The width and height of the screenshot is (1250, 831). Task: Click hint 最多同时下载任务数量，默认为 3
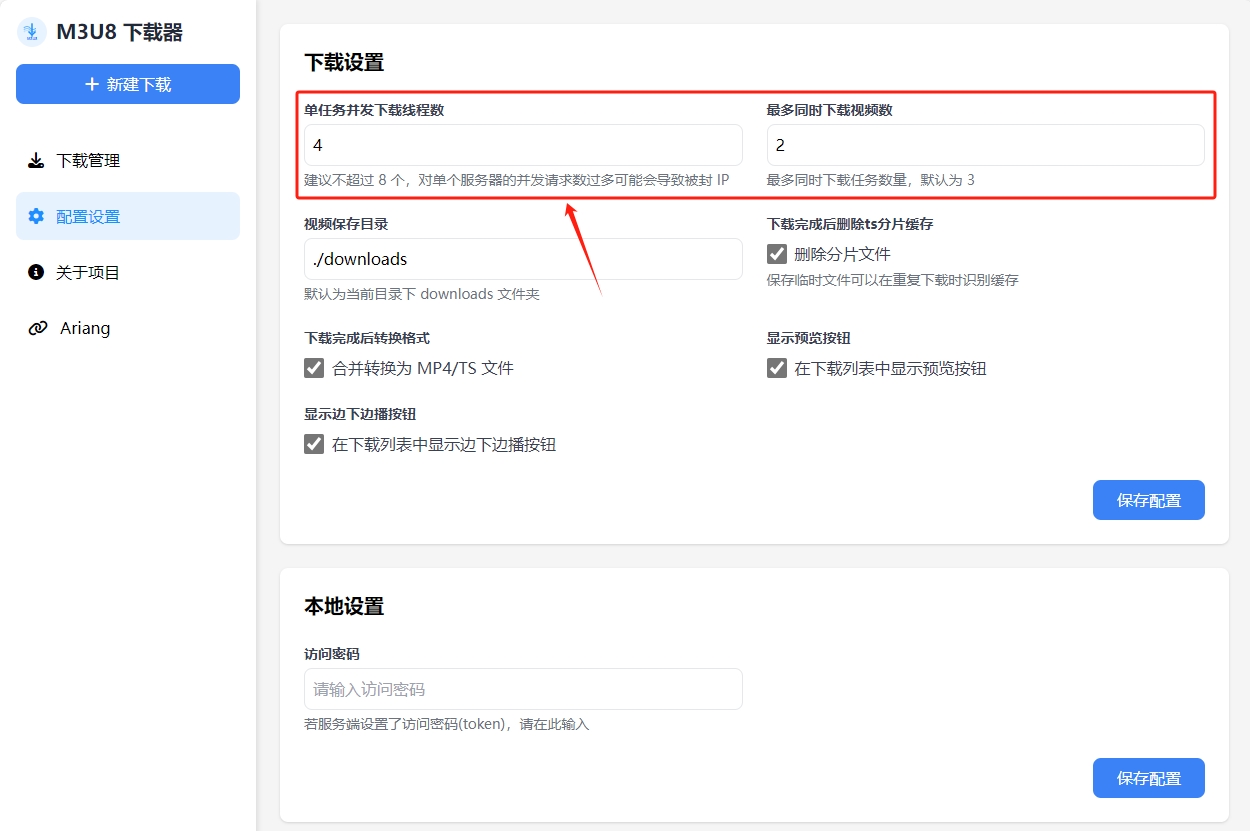871,180
